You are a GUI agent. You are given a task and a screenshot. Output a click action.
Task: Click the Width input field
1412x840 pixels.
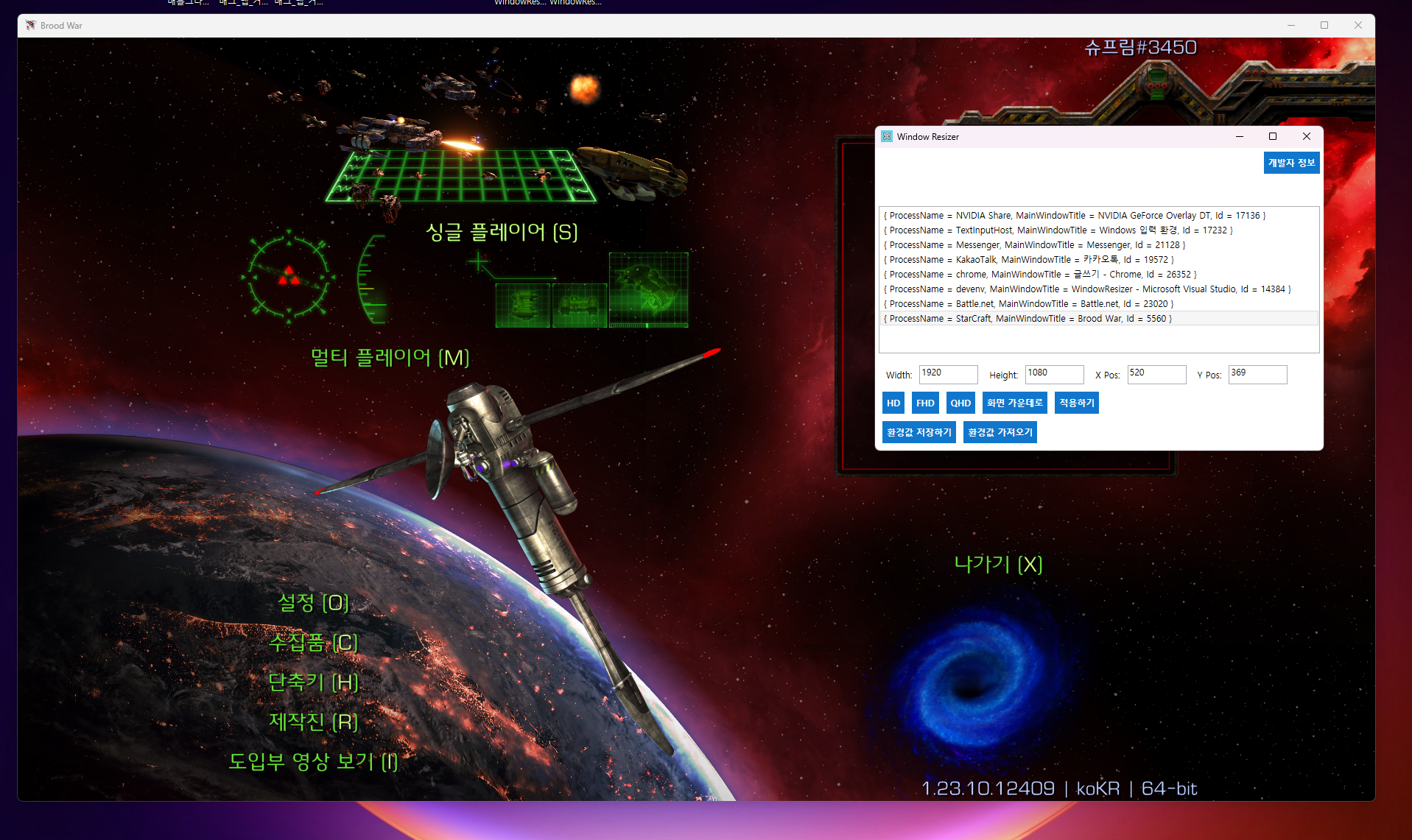pyautogui.click(x=948, y=374)
